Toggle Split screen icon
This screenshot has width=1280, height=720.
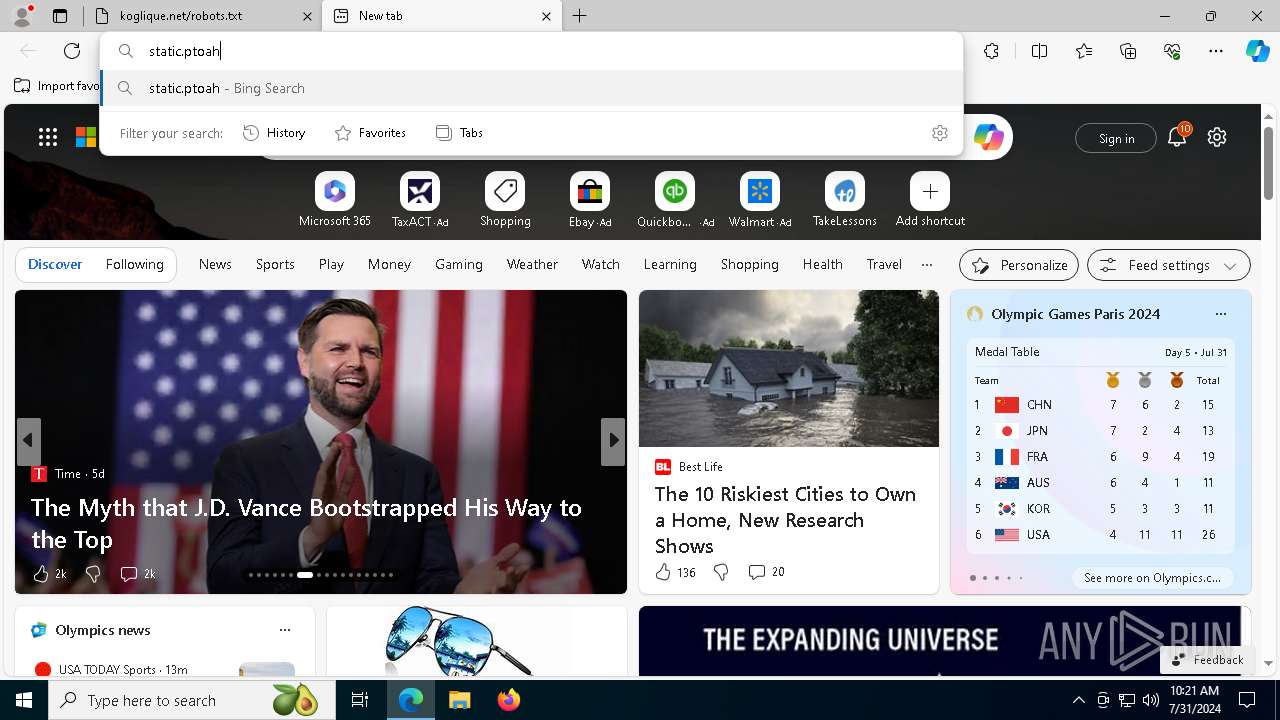point(1039,51)
